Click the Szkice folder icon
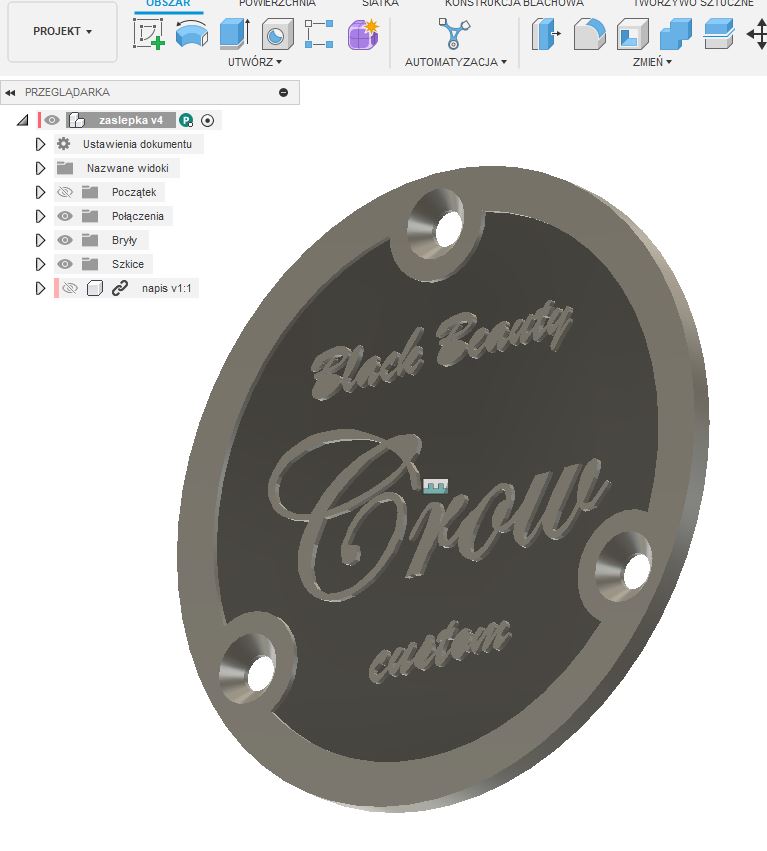The height and width of the screenshot is (851, 767). pyautogui.click(x=90, y=264)
